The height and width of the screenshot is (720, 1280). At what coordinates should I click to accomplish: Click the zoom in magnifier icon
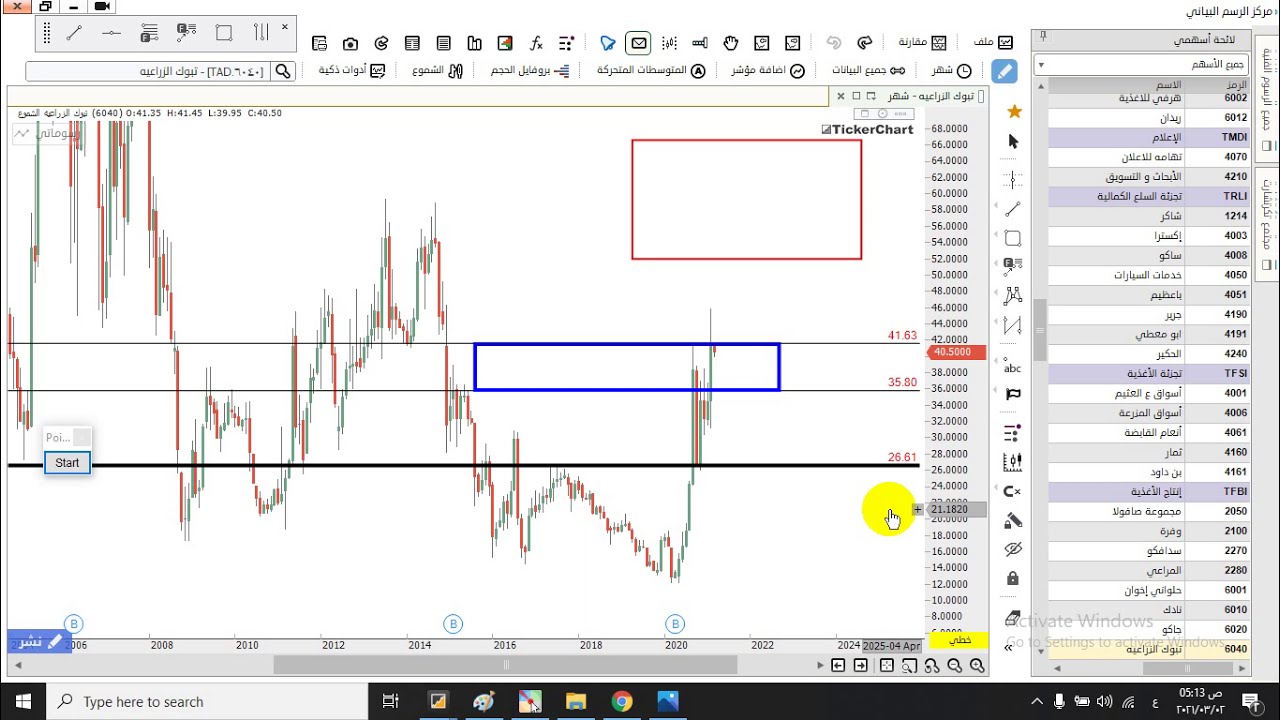(977, 666)
